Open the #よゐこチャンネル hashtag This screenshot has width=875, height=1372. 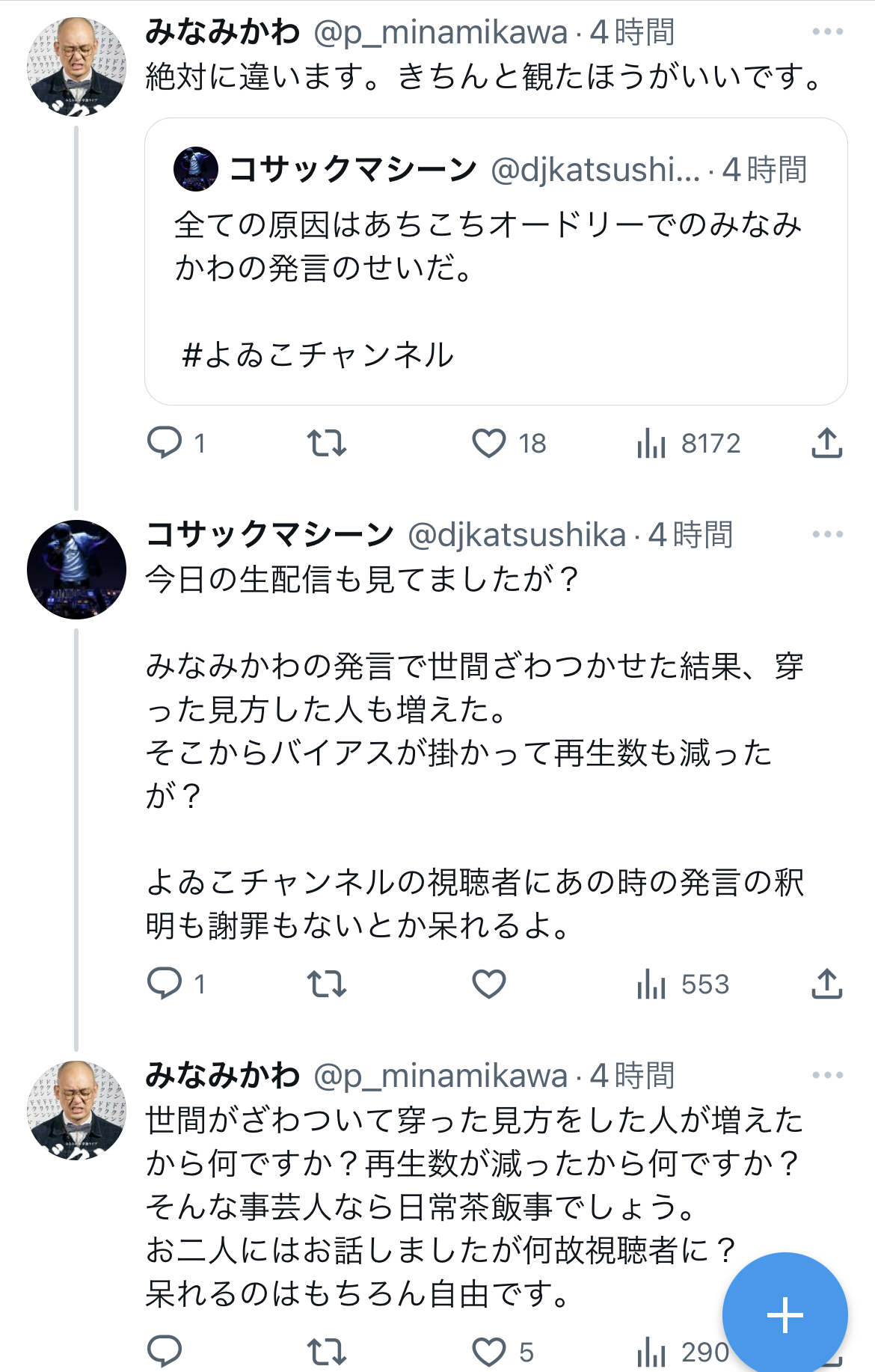[x=318, y=355]
